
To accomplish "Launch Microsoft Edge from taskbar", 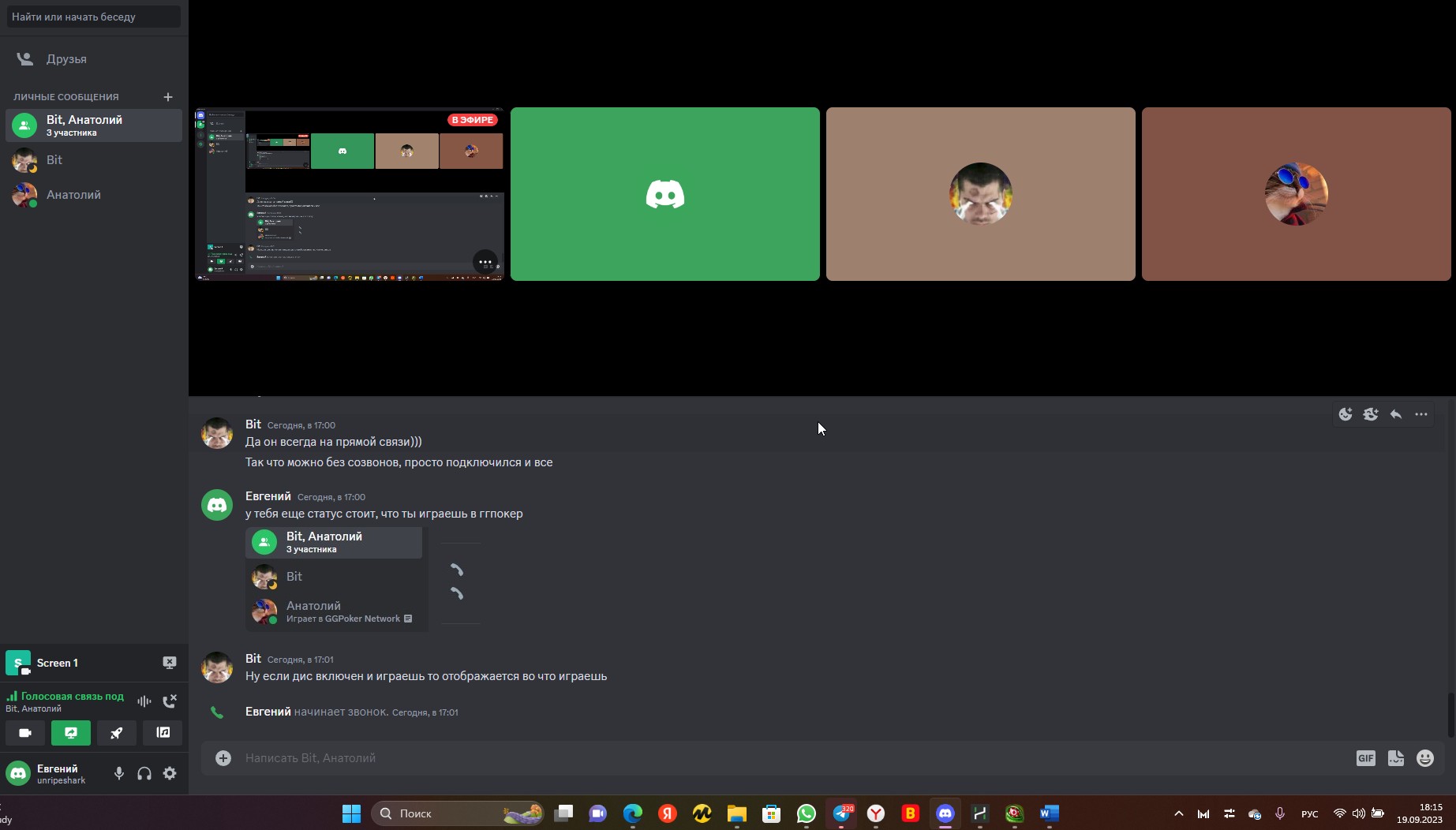I will click(633, 813).
